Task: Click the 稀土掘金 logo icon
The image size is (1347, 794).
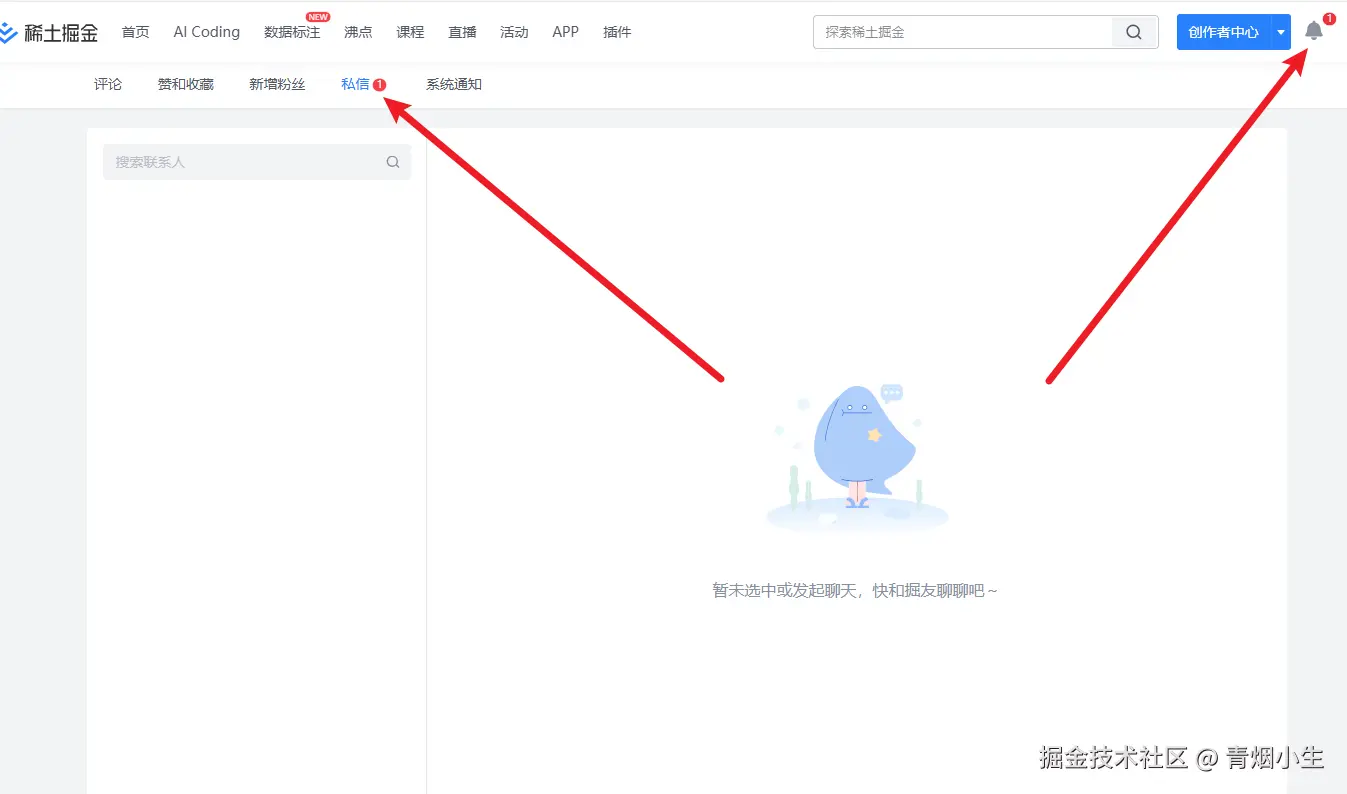Action: coord(14,31)
